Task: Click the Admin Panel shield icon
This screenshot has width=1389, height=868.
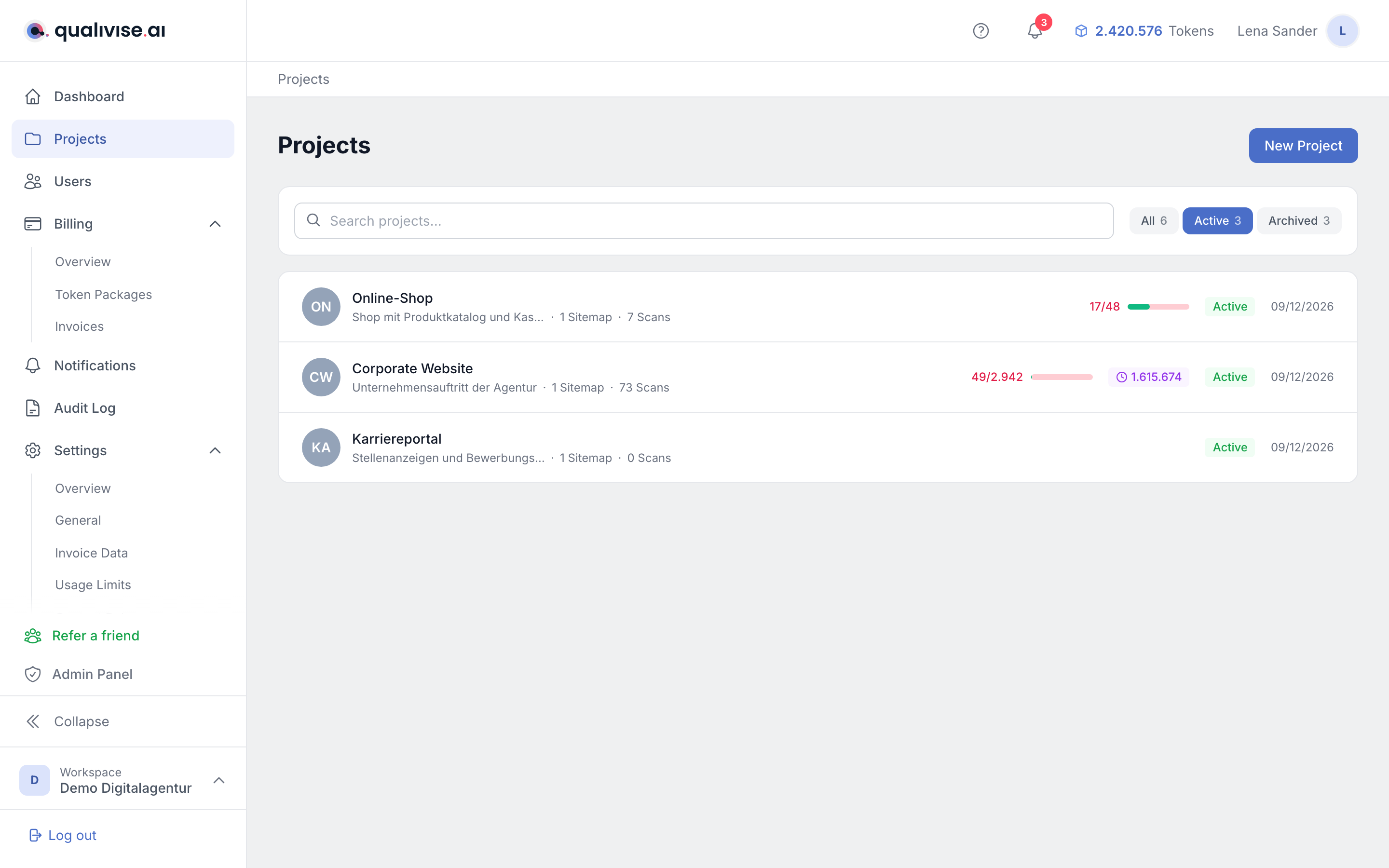Action: pyautogui.click(x=33, y=674)
